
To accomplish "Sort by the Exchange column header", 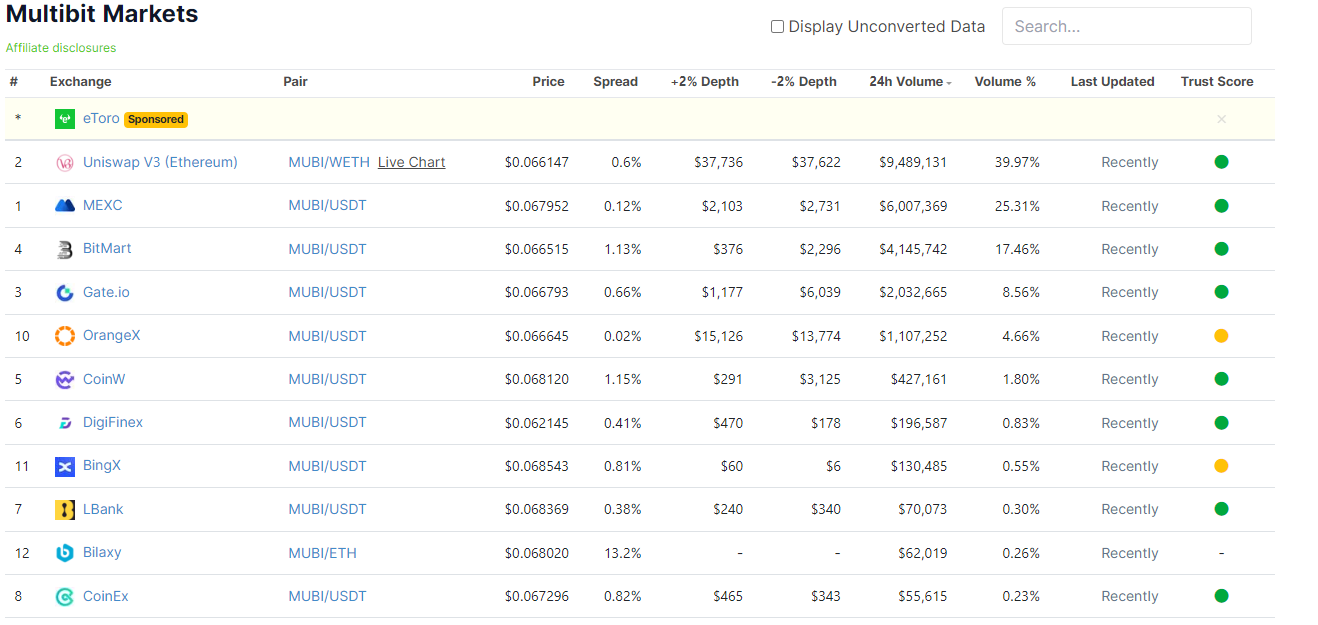I will click(81, 82).
